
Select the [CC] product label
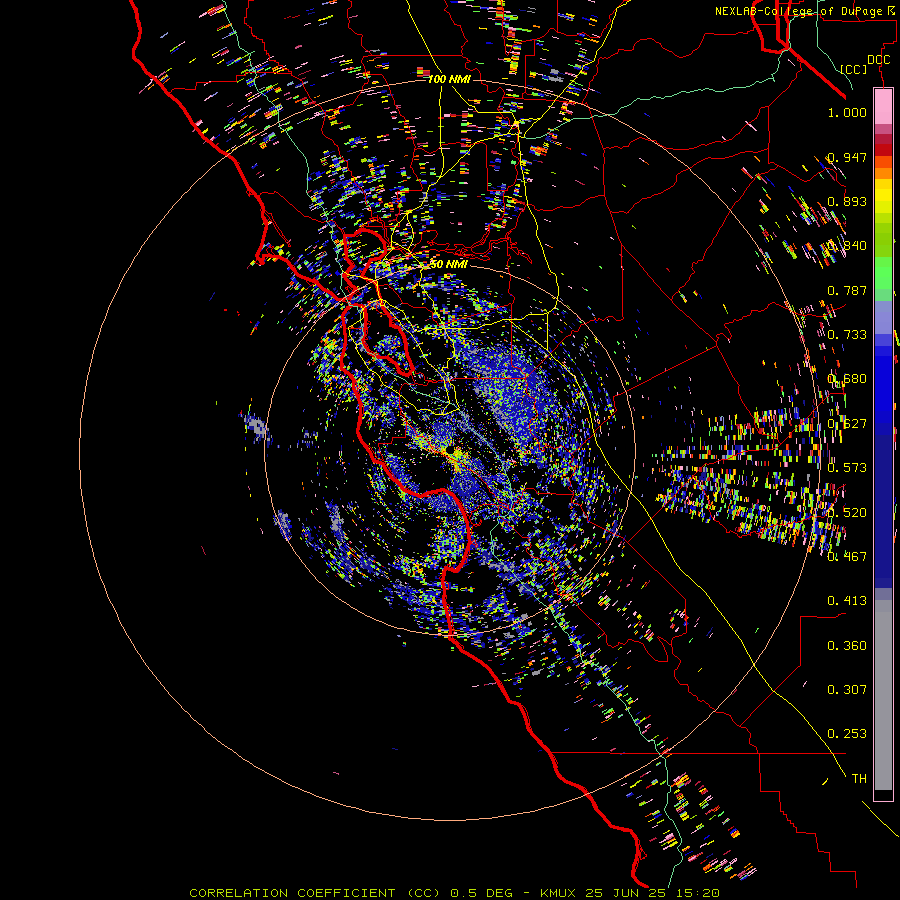click(x=854, y=69)
